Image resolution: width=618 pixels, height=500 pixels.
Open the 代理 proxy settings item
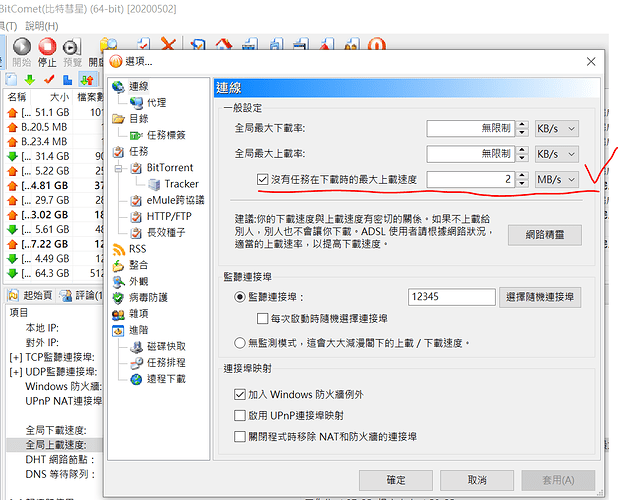156,102
